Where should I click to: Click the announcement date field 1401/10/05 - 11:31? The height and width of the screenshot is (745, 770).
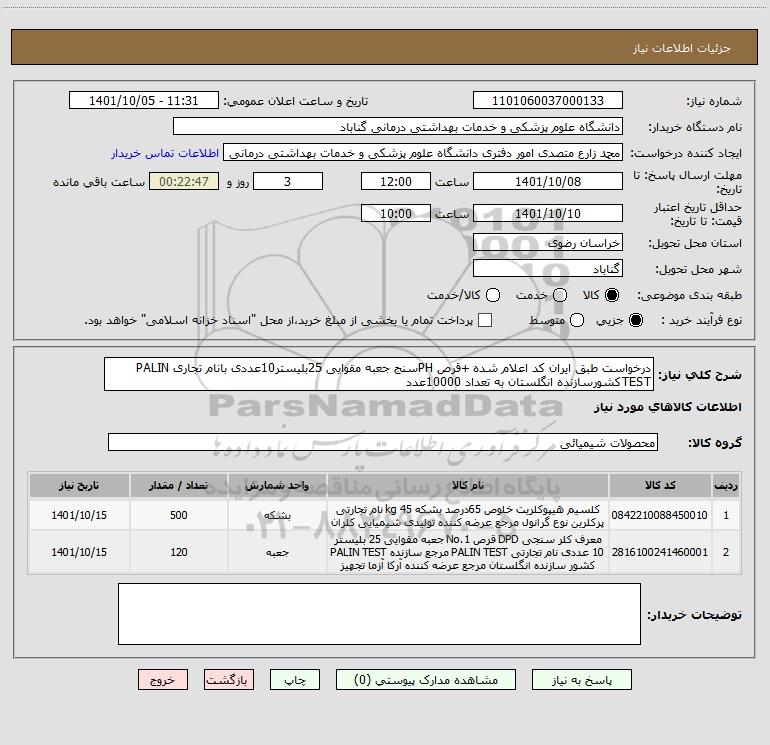coord(144,100)
